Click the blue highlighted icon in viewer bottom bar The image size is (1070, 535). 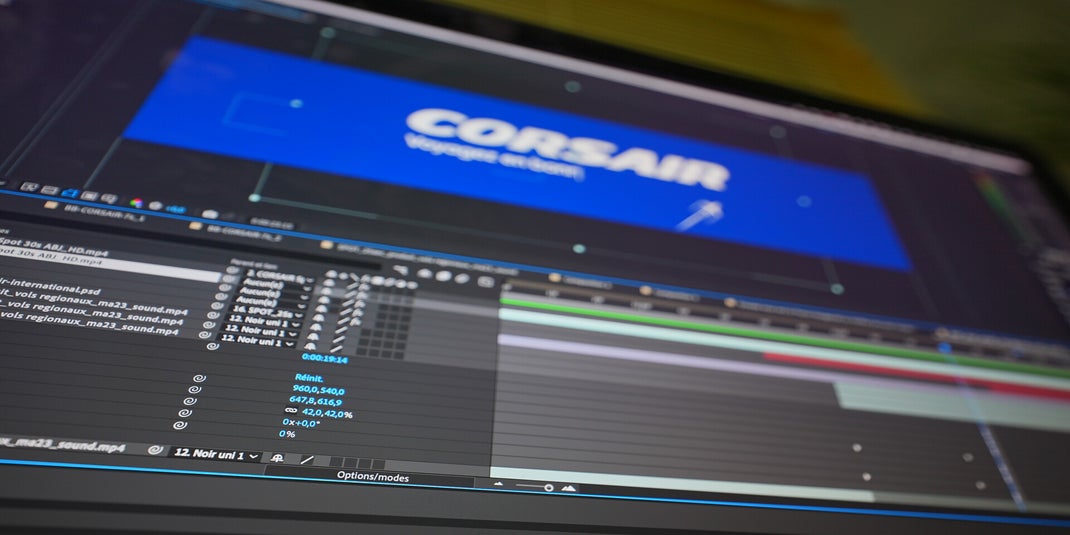(x=70, y=193)
